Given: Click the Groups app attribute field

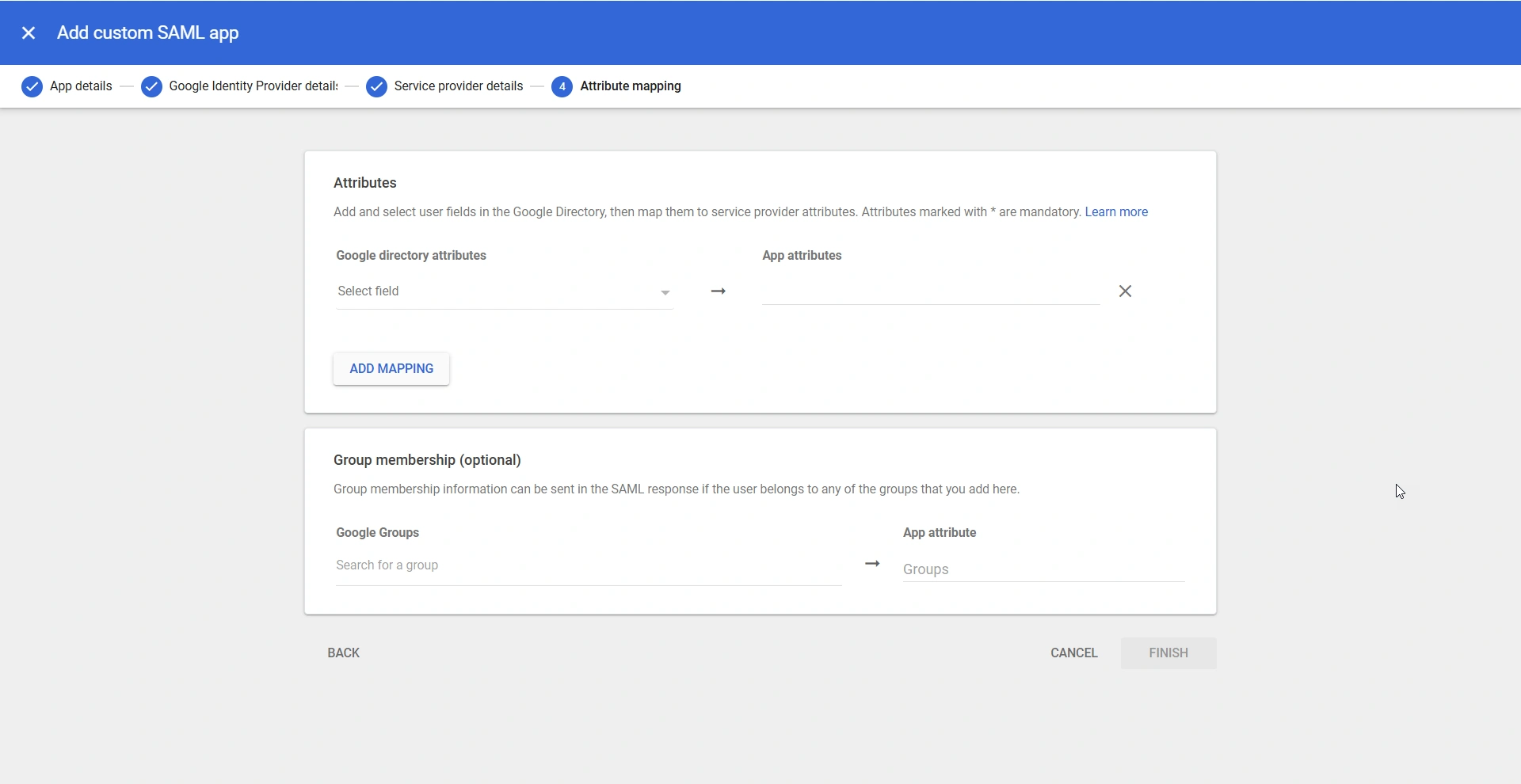Looking at the screenshot, I should pos(1042,569).
